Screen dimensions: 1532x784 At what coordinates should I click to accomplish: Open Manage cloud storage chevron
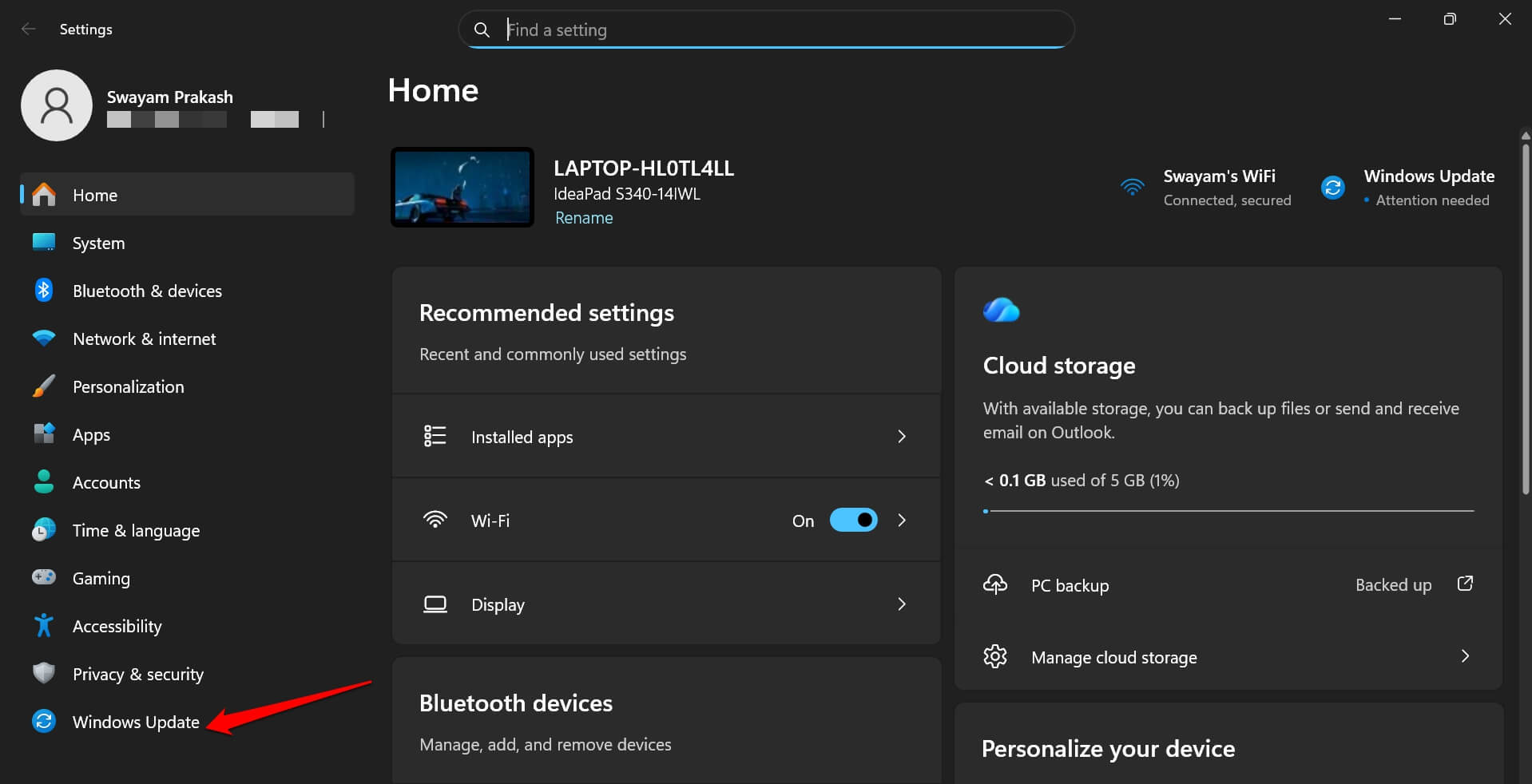(1465, 655)
